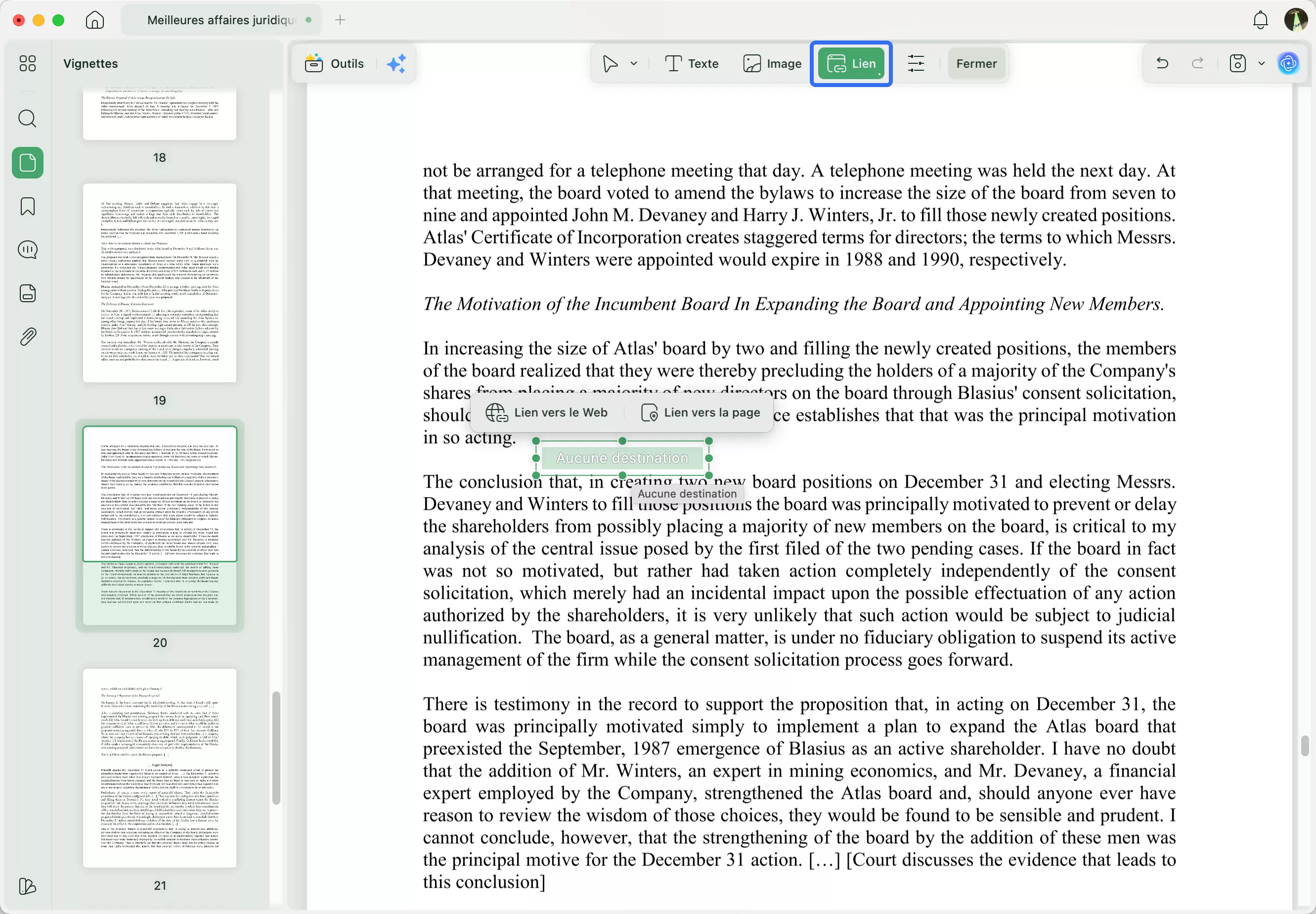
Task: Choose Lien vers le Web option
Action: 546,412
